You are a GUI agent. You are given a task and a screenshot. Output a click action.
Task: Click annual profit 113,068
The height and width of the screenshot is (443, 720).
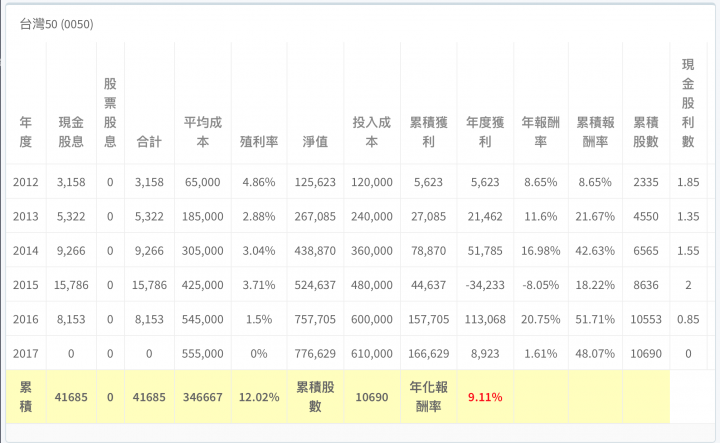485,319
